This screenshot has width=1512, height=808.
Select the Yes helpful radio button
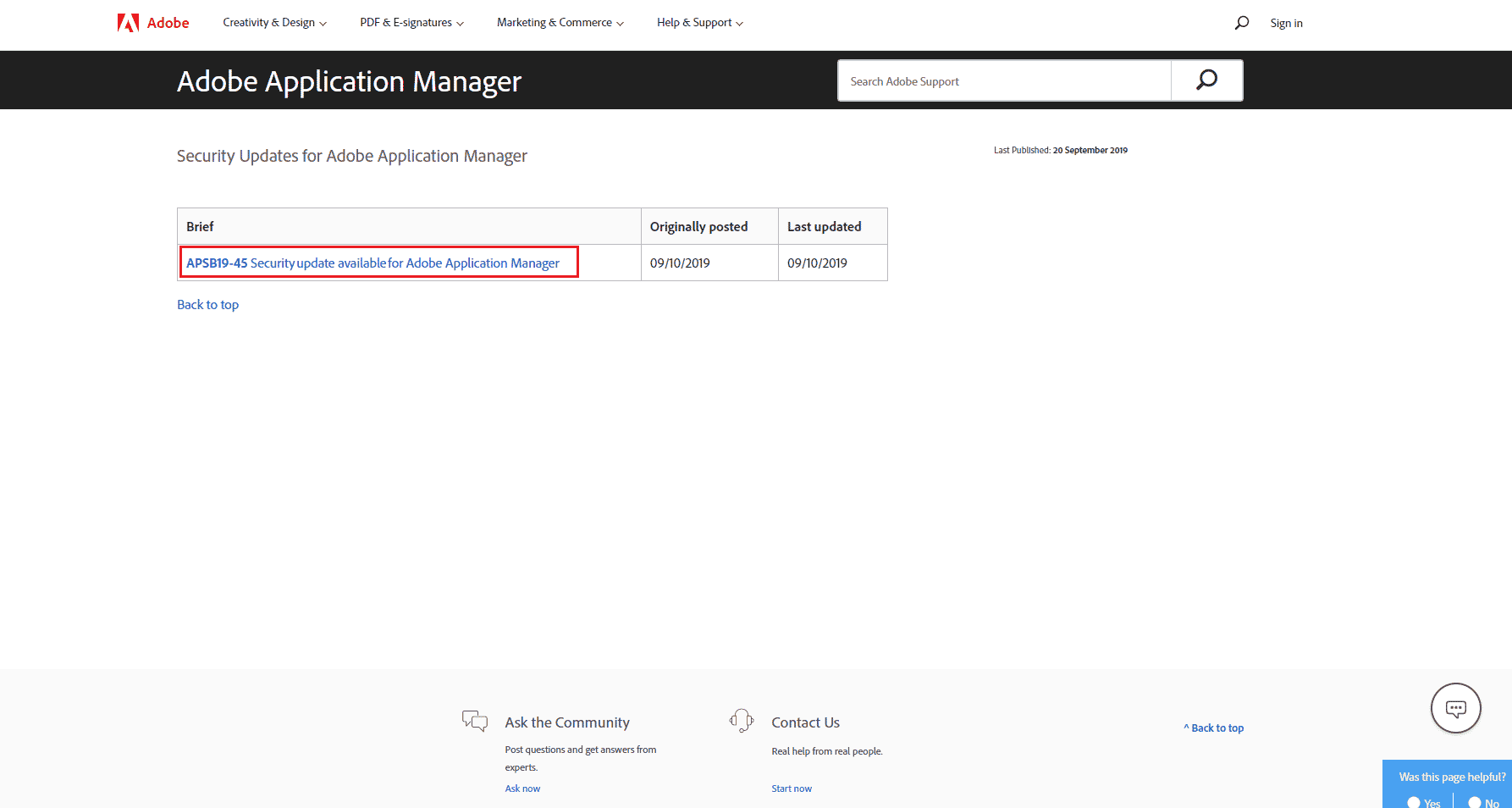(x=1414, y=802)
